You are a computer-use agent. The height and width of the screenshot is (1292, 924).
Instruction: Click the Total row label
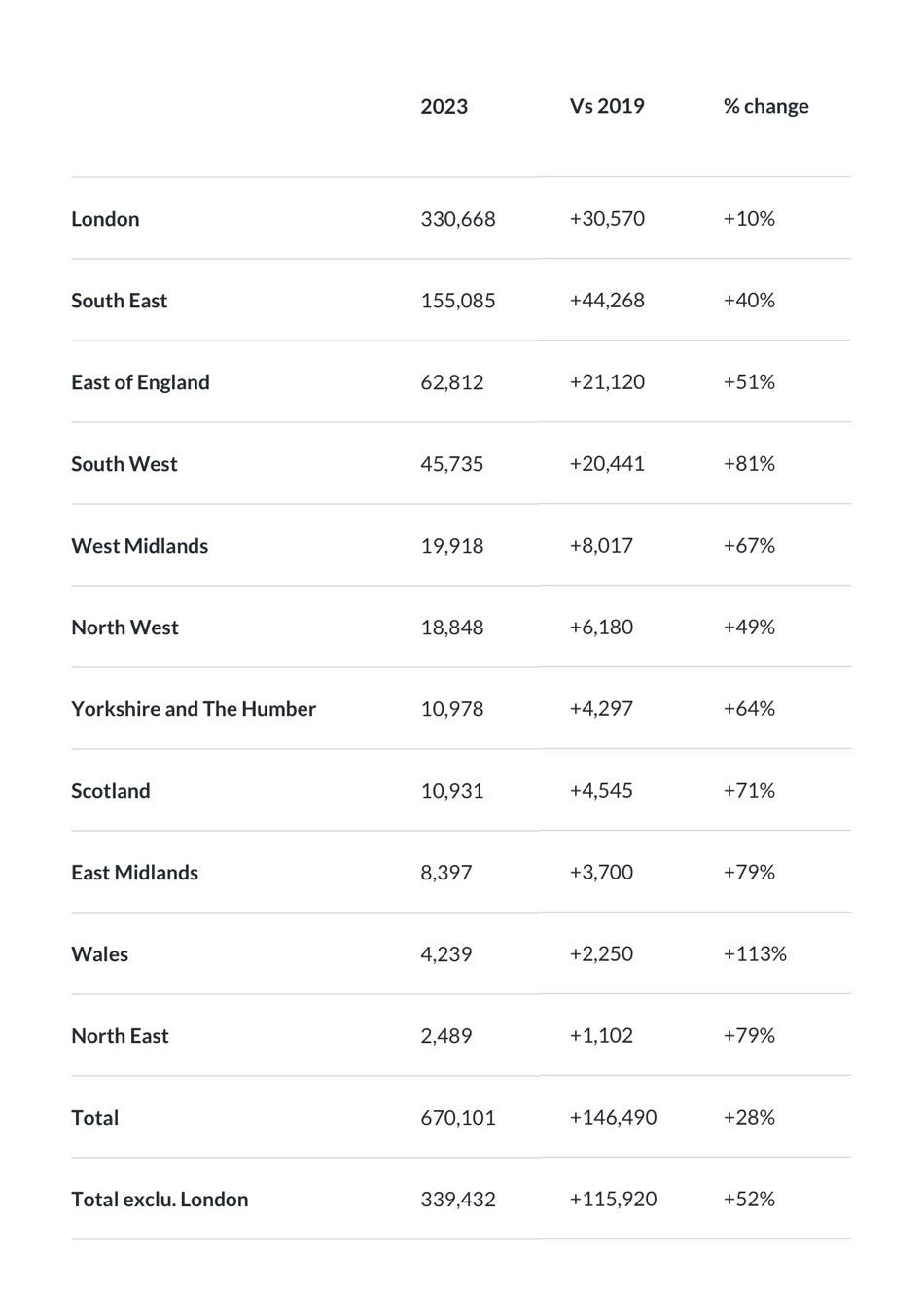click(94, 1118)
